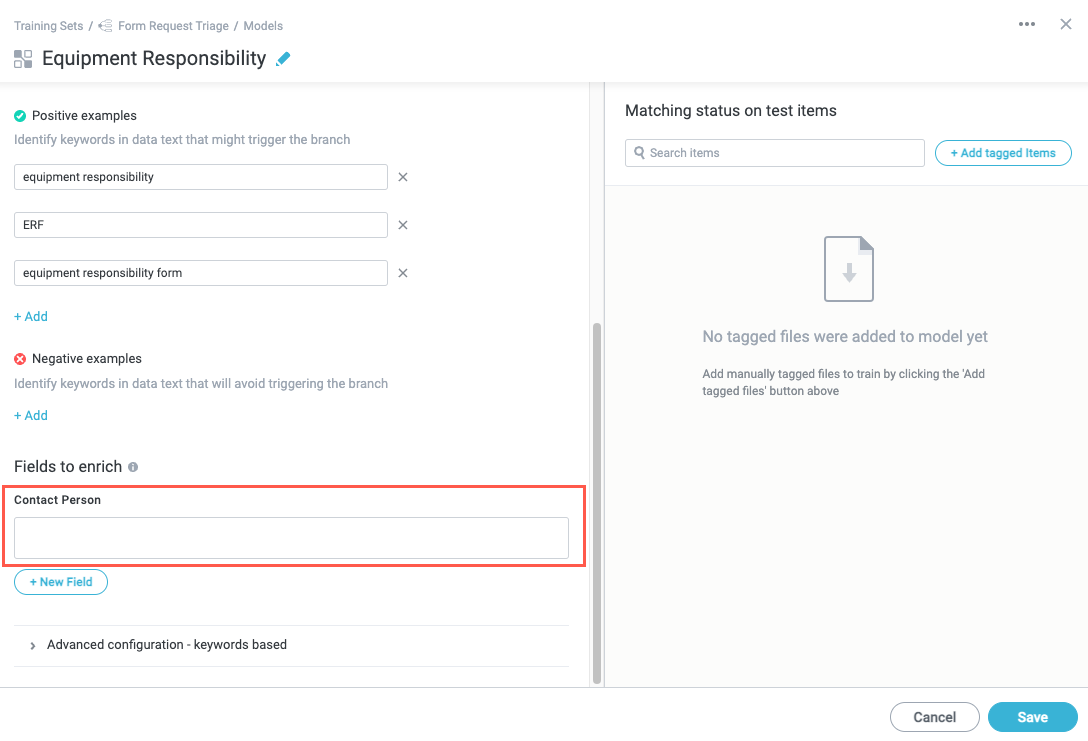Open Training Sets breadcrumb
This screenshot has width=1088, height=741.
(x=49, y=26)
